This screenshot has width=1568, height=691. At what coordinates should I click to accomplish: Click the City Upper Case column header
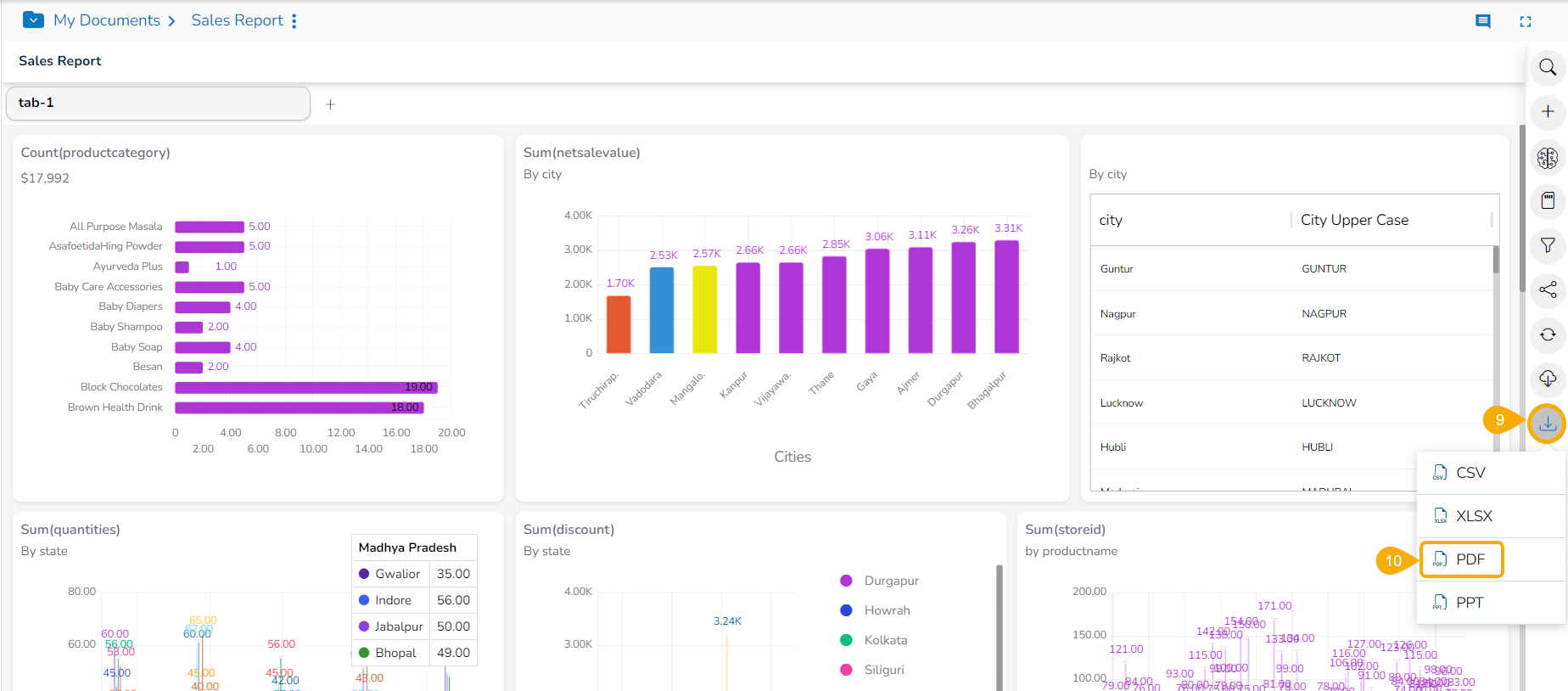[x=1354, y=220]
